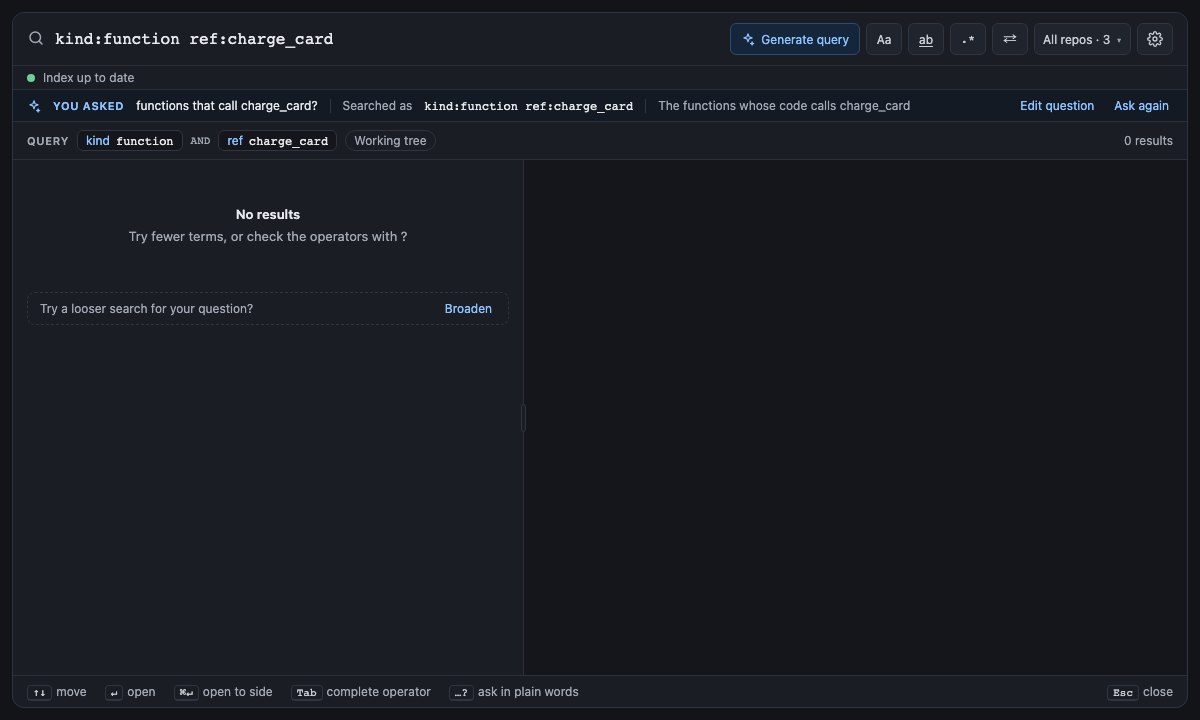
Task: Select the ref charge_card query chip
Action: (x=277, y=141)
